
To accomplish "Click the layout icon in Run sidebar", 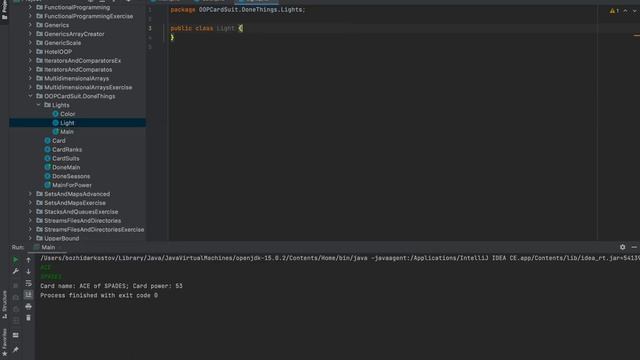I will [16, 335].
